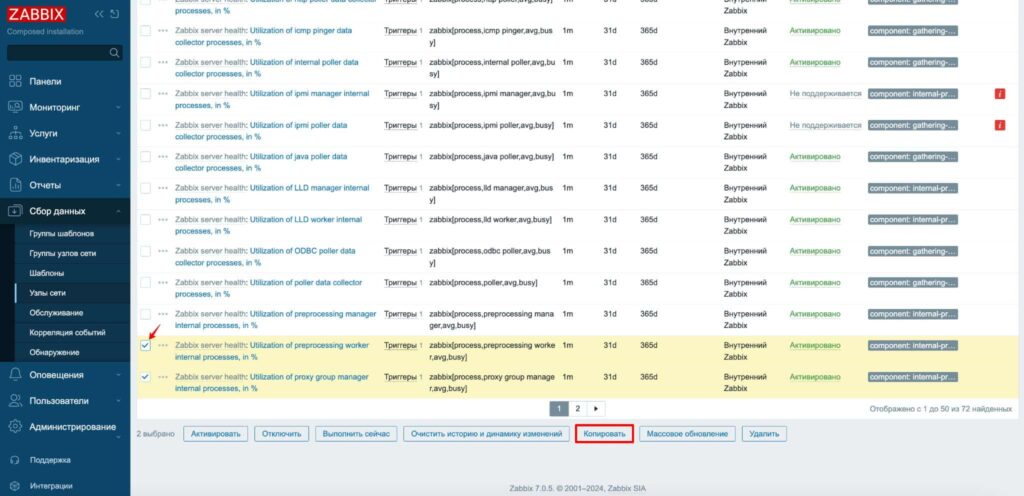
Task: Click the sidebar search input field
Action: 65,53
